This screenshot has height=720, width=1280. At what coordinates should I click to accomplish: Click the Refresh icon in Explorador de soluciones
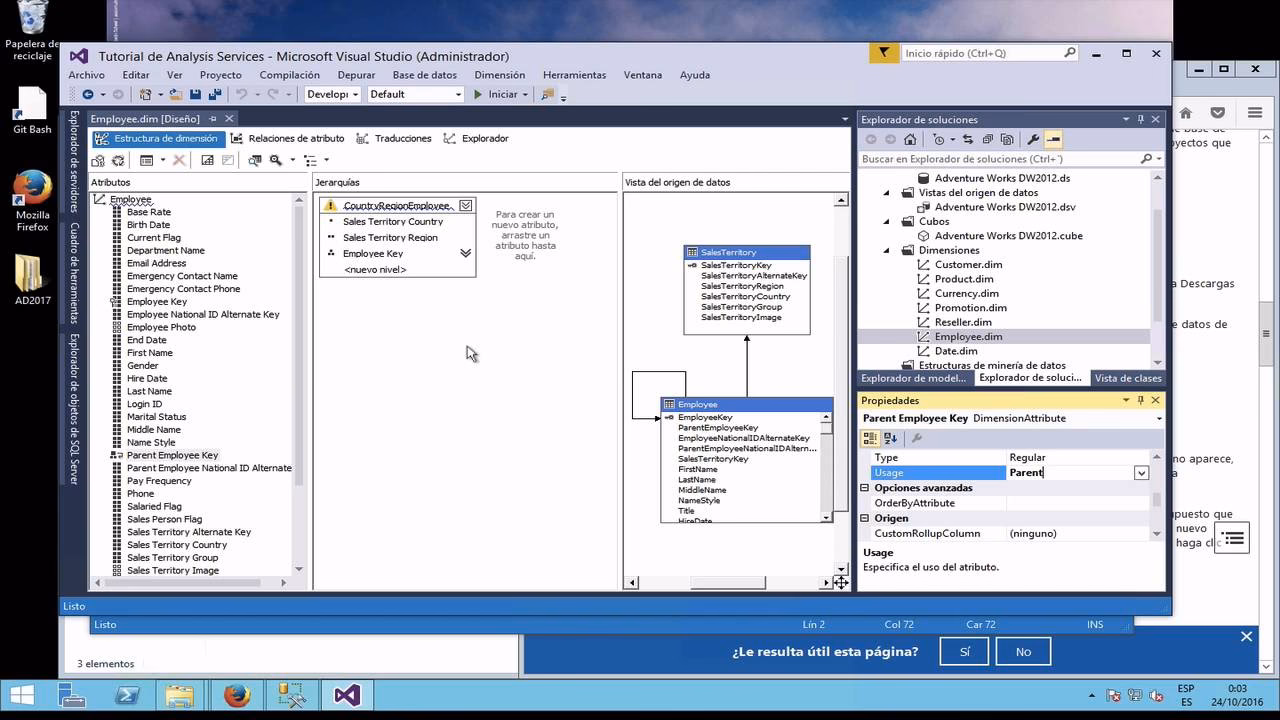click(968, 139)
